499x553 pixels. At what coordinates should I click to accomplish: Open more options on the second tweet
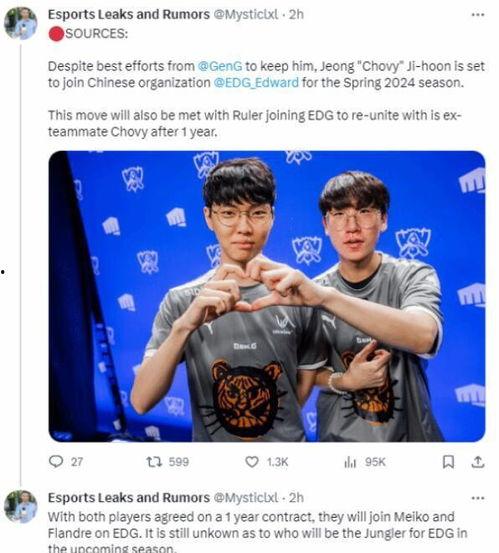click(x=478, y=498)
